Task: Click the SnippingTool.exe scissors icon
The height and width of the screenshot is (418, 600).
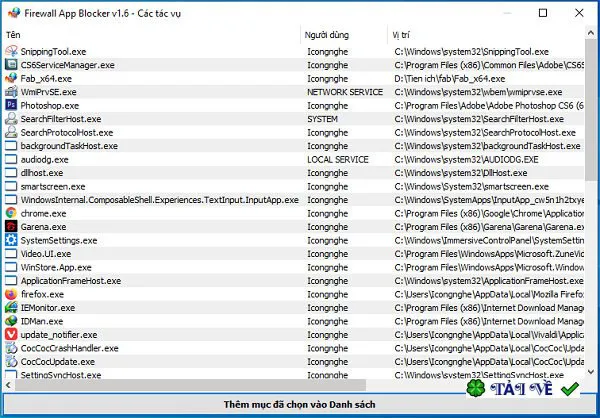Action: [11, 51]
